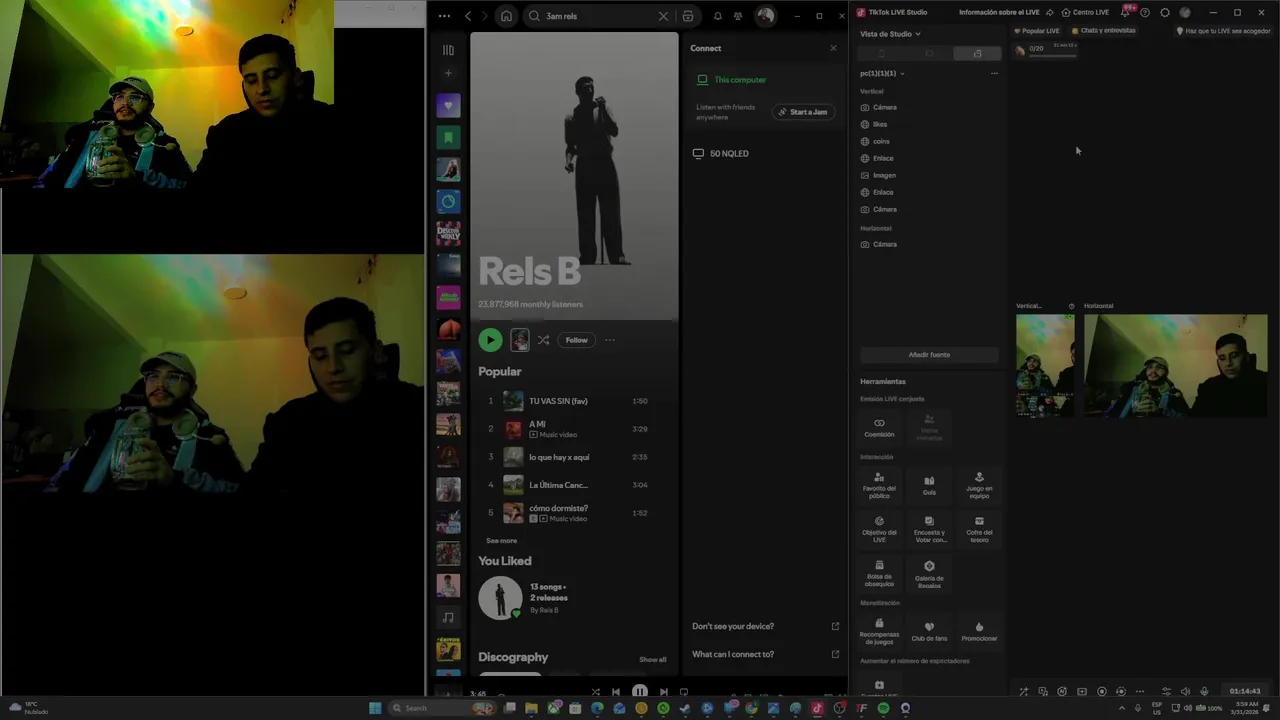The image size is (1280, 720).
Task: Click the Añadir fuente button
Action: coord(929,355)
